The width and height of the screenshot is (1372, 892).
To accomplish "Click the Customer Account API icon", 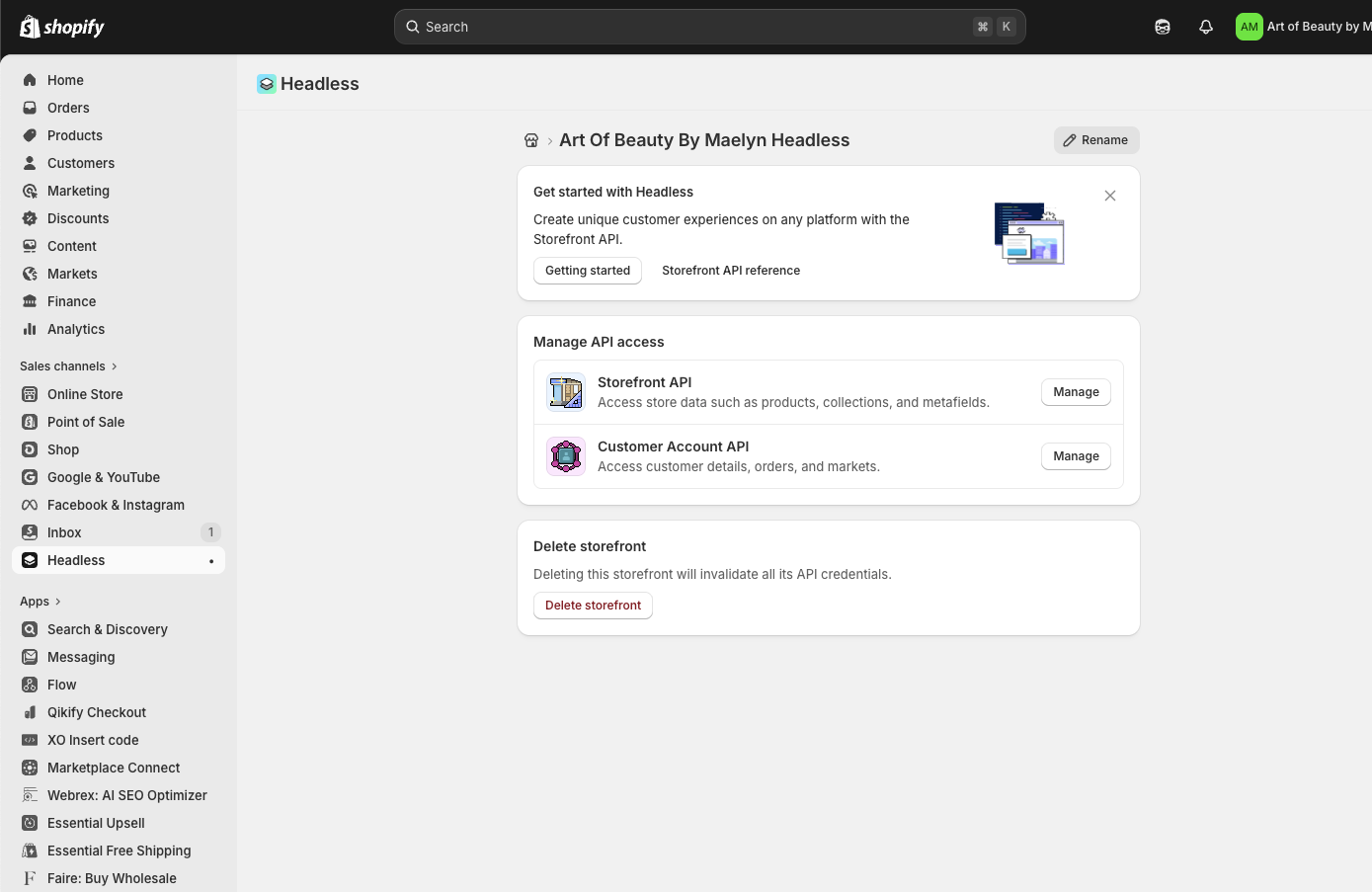I will 566,456.
